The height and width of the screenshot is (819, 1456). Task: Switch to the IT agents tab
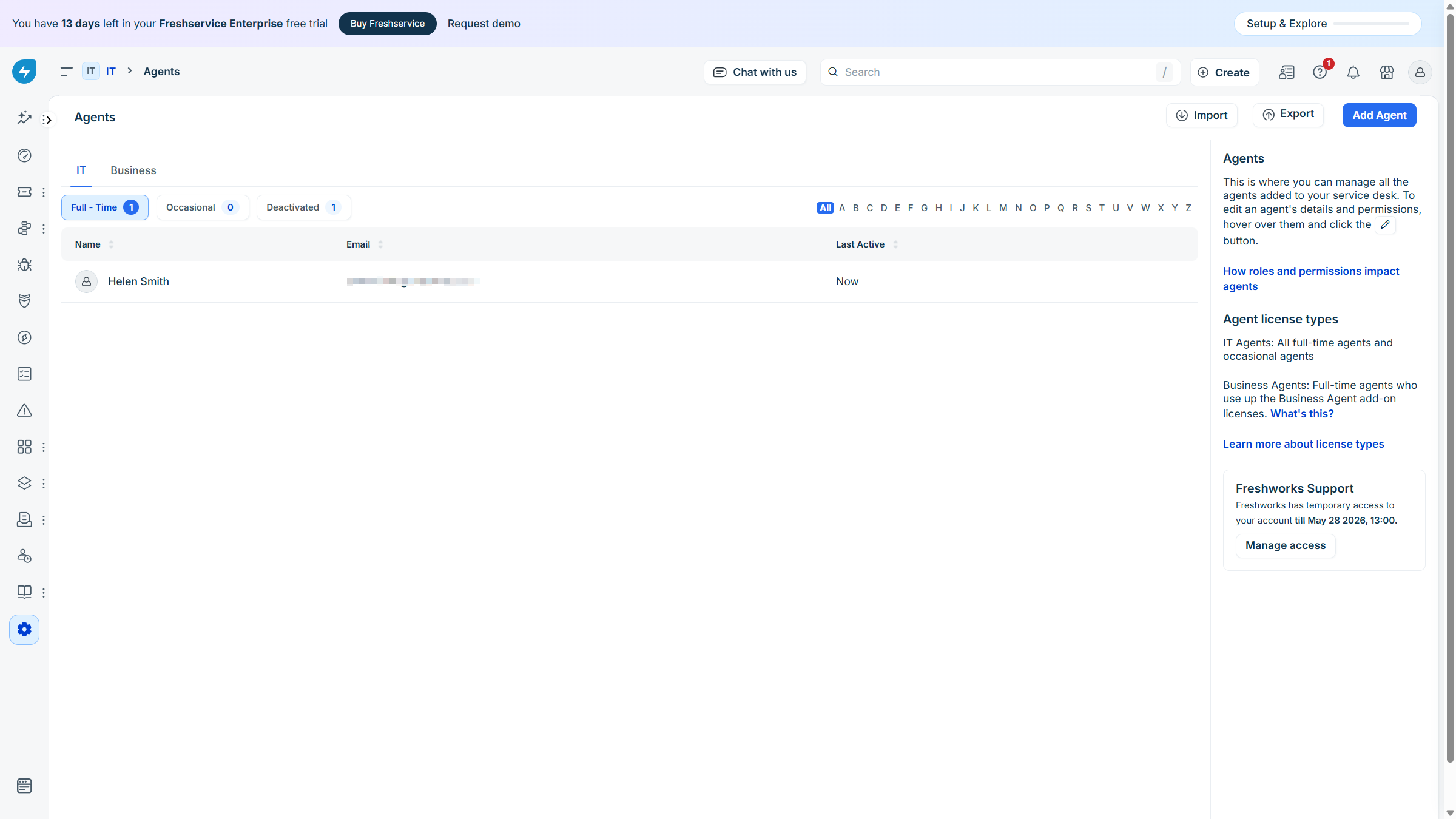point(81,171)
